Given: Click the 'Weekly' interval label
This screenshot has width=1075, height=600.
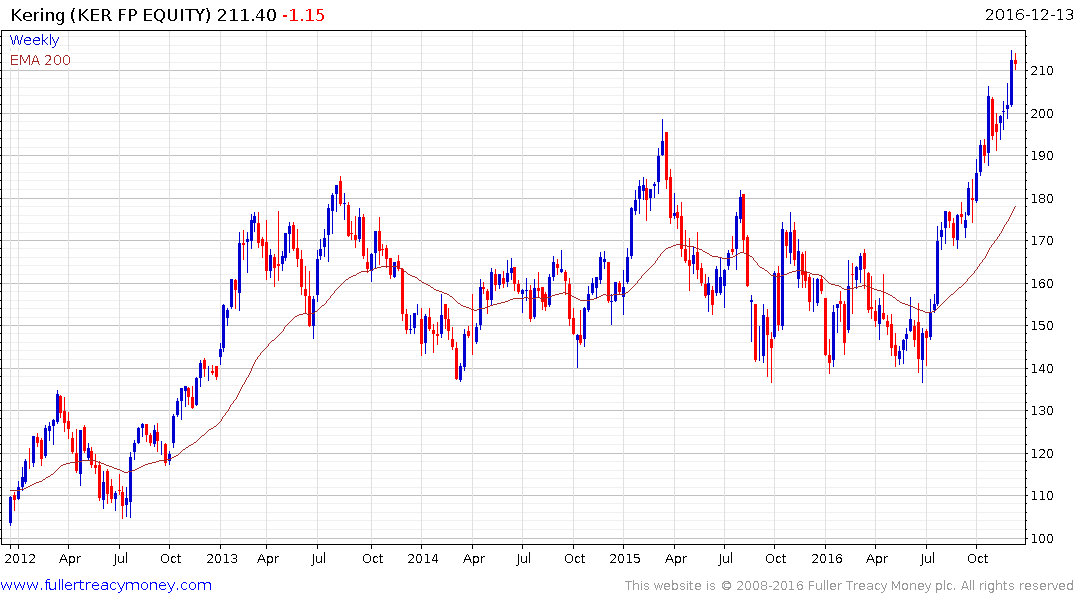Looking at the screenshot, I should click(x=34, y=40).
